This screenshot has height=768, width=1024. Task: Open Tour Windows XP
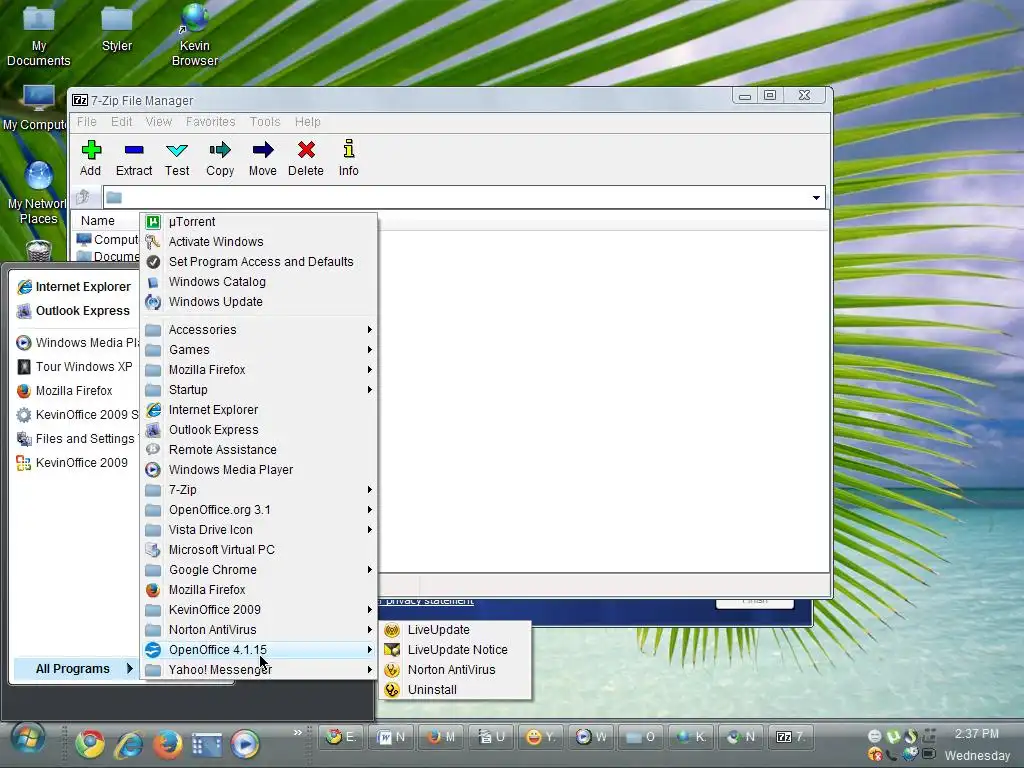(x=74, y=367)
